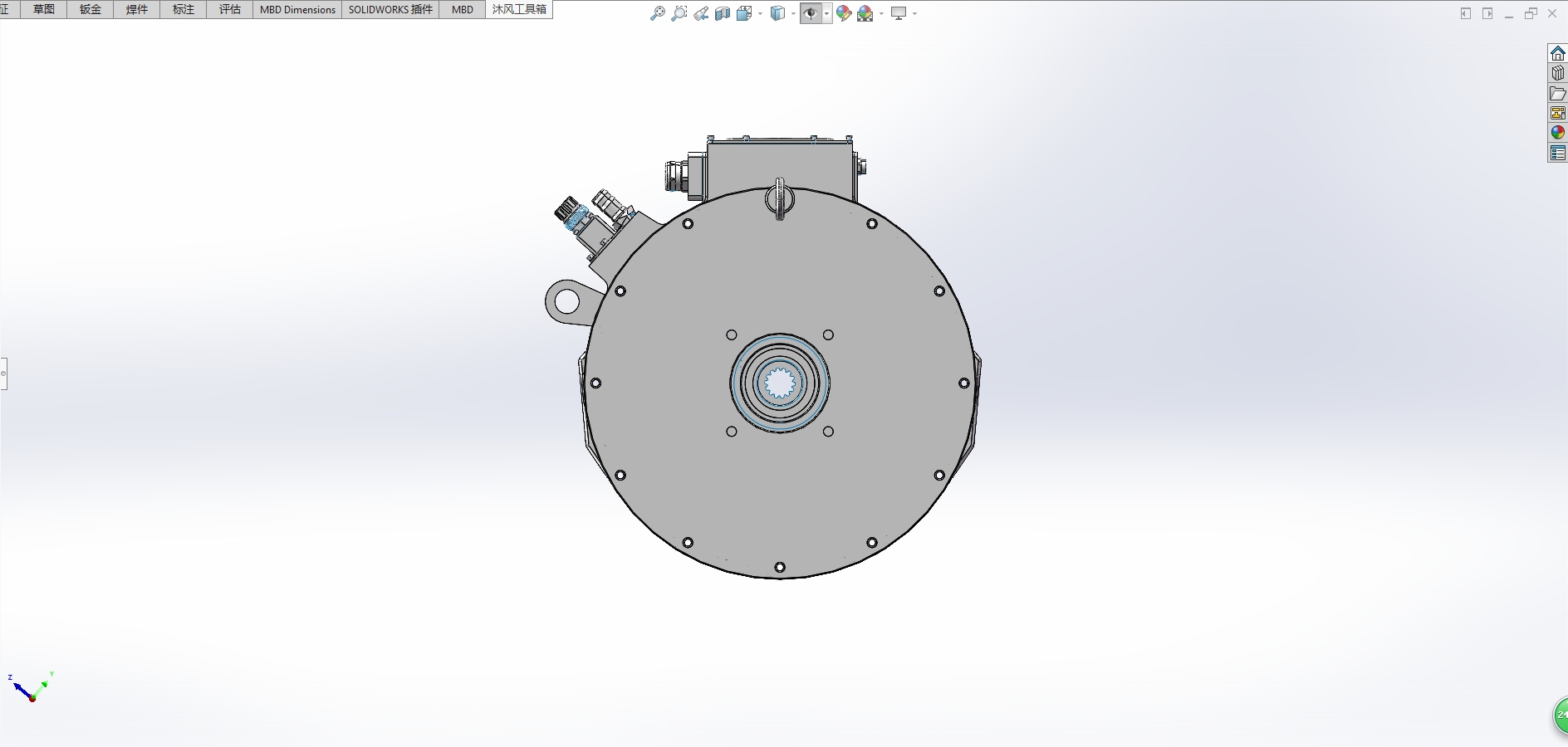Click the tile right window button
Viewport: 1568px width, 747px height.
[x=1487, y=13]
